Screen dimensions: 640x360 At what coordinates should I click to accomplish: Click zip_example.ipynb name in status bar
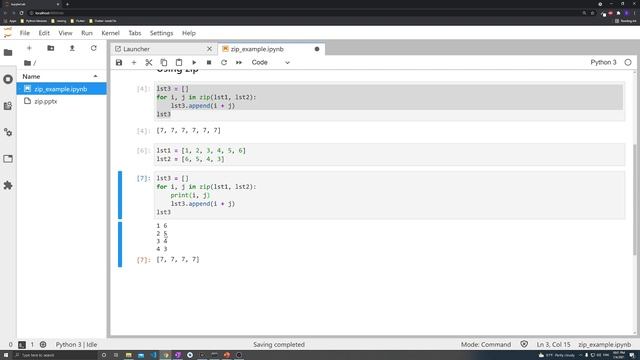point(604,344)
